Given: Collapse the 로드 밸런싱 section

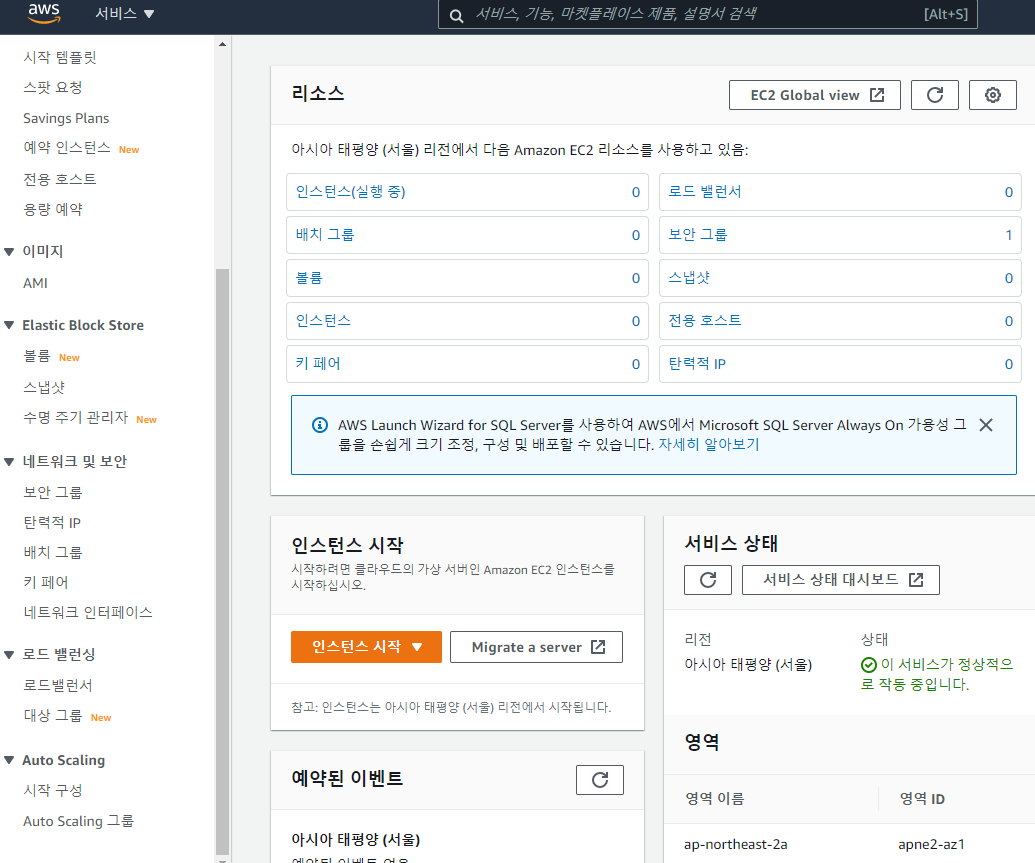Looking at the screenshot, I should tap(9, 654).
